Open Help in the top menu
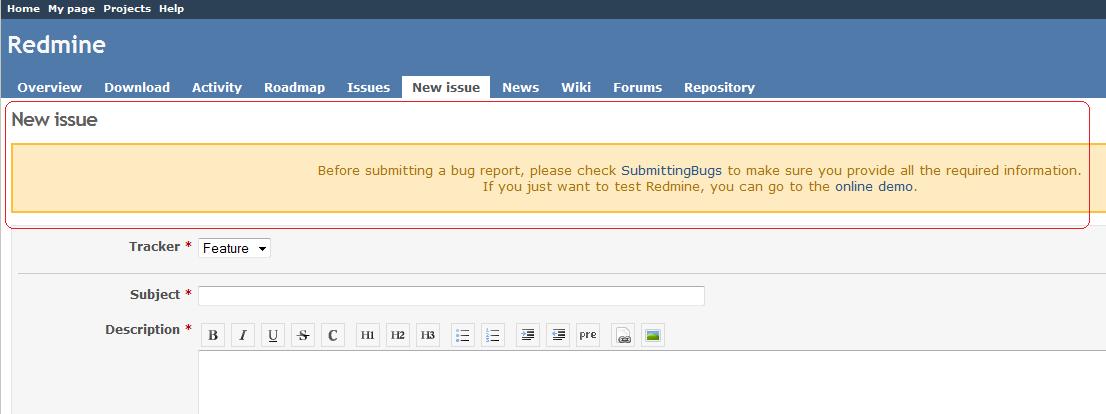This screenshot has width=1106, height=414. (x=171, y=9)
